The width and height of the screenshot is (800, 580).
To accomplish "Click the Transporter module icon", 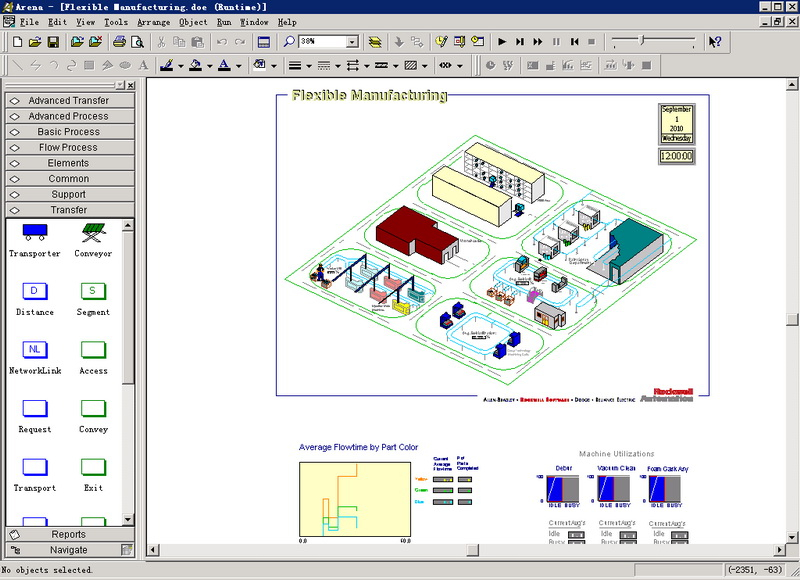I will click(x=34, y=233).
